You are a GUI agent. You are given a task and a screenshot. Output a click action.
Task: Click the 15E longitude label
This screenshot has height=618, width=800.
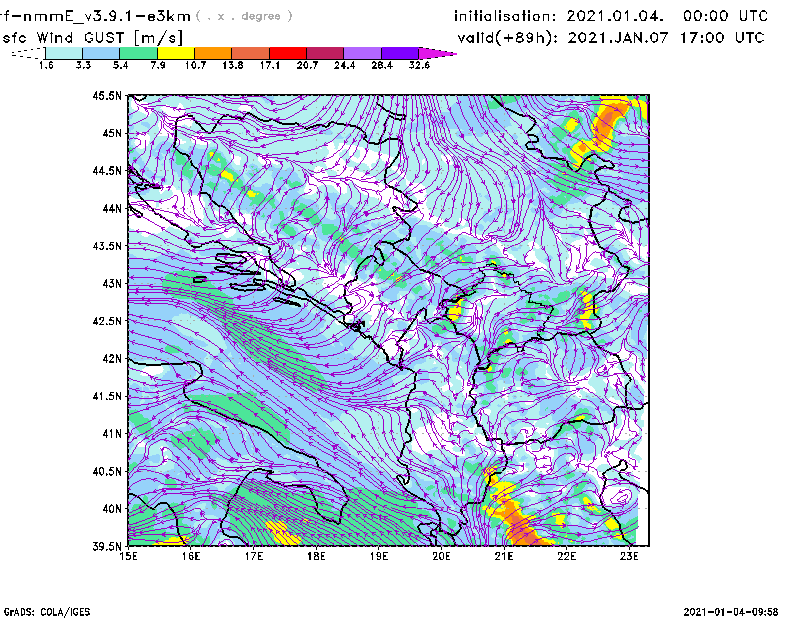[x=128, y=556]
